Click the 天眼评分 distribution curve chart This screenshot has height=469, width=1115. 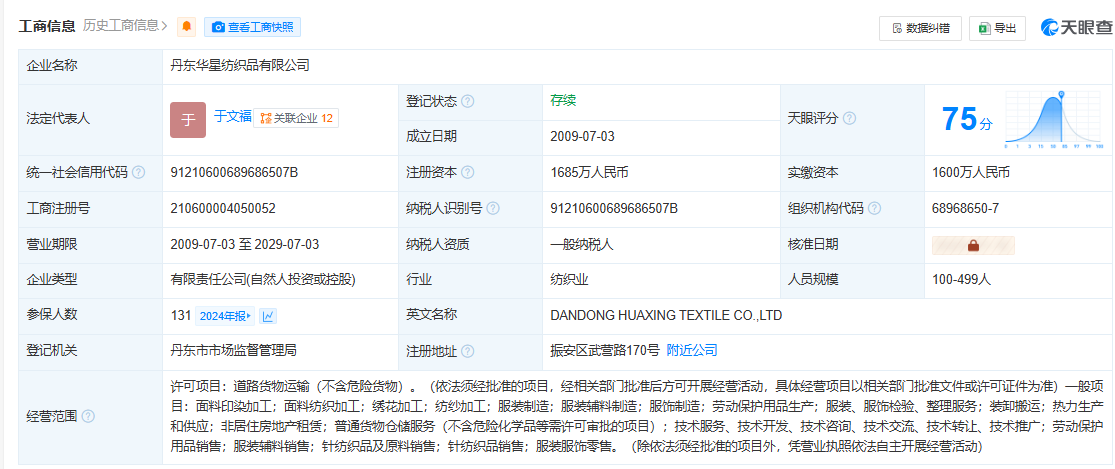[x=1055, y=119]
